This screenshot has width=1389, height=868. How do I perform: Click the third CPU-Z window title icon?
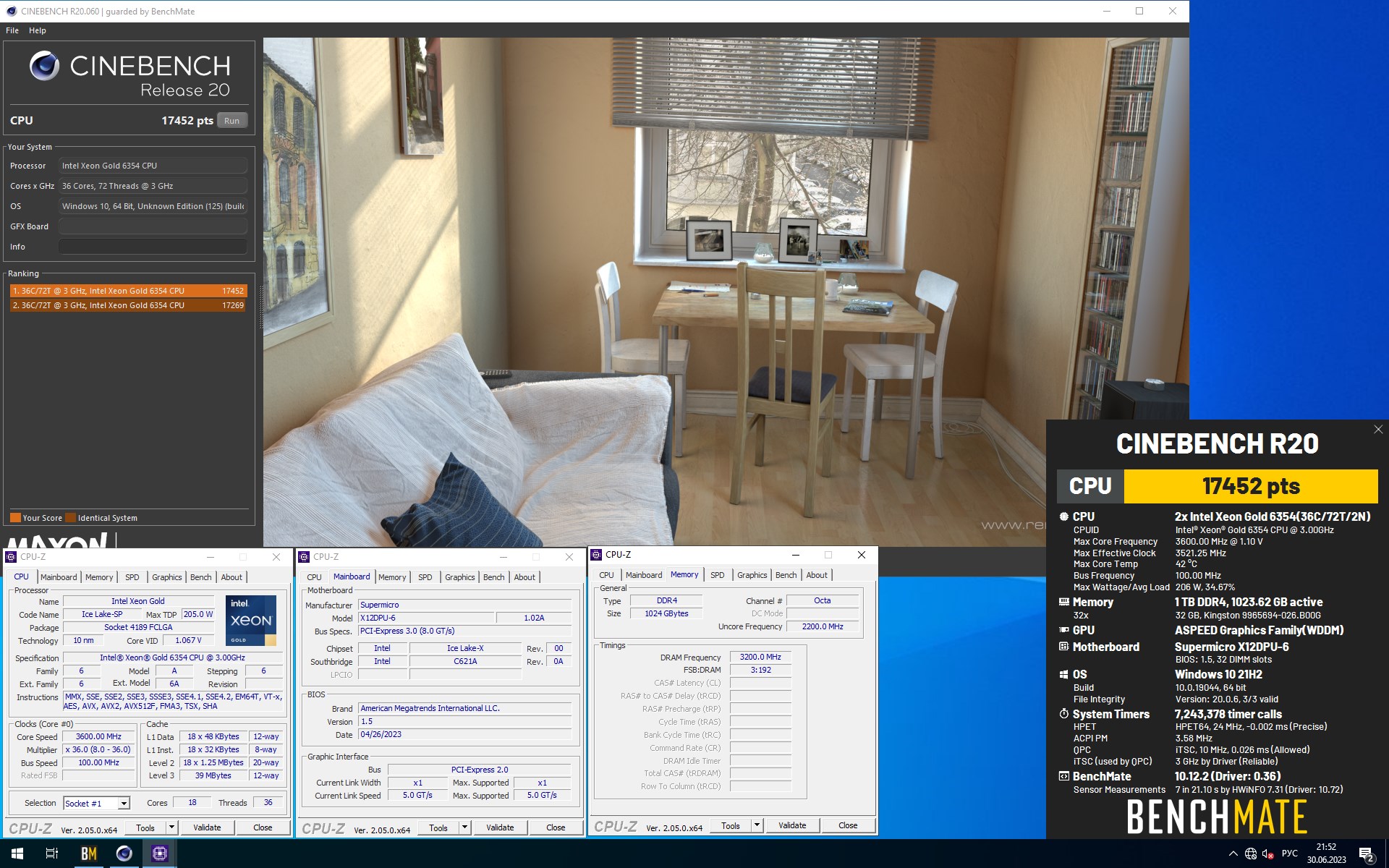tap(596, 555)
